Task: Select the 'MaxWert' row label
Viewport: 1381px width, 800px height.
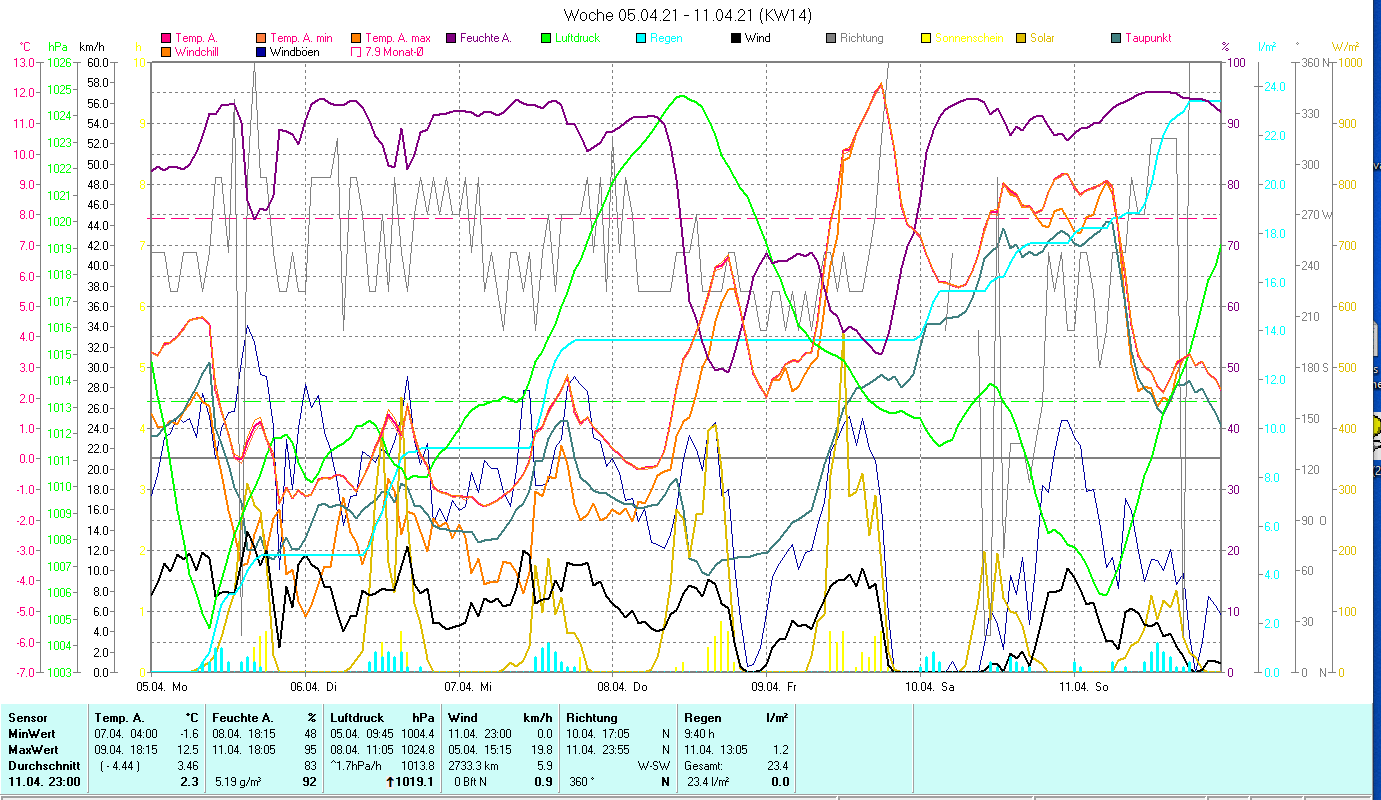Action: tap(32, 750)
